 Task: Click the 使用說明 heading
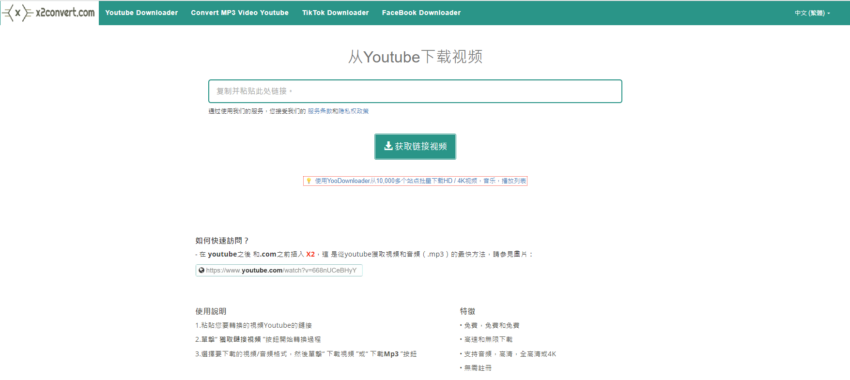tap(211, 312)
